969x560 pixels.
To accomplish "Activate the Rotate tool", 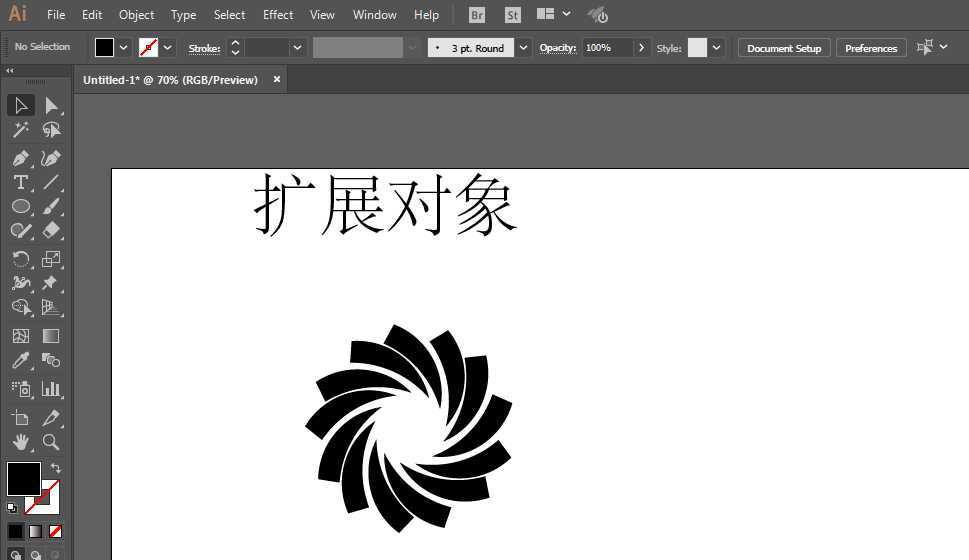I will 20,258.
